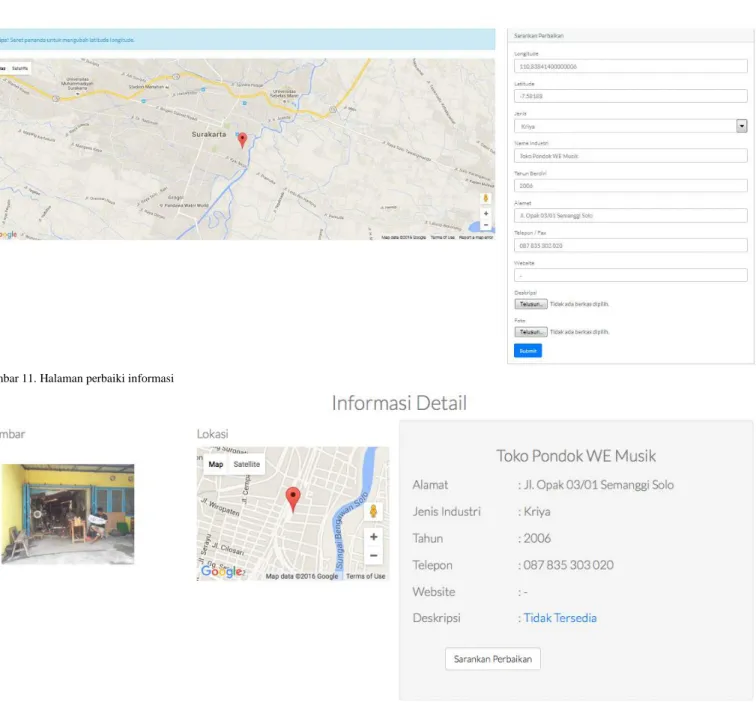Click the Longitude input field
The image size is (756, 703).
point(630,67)
